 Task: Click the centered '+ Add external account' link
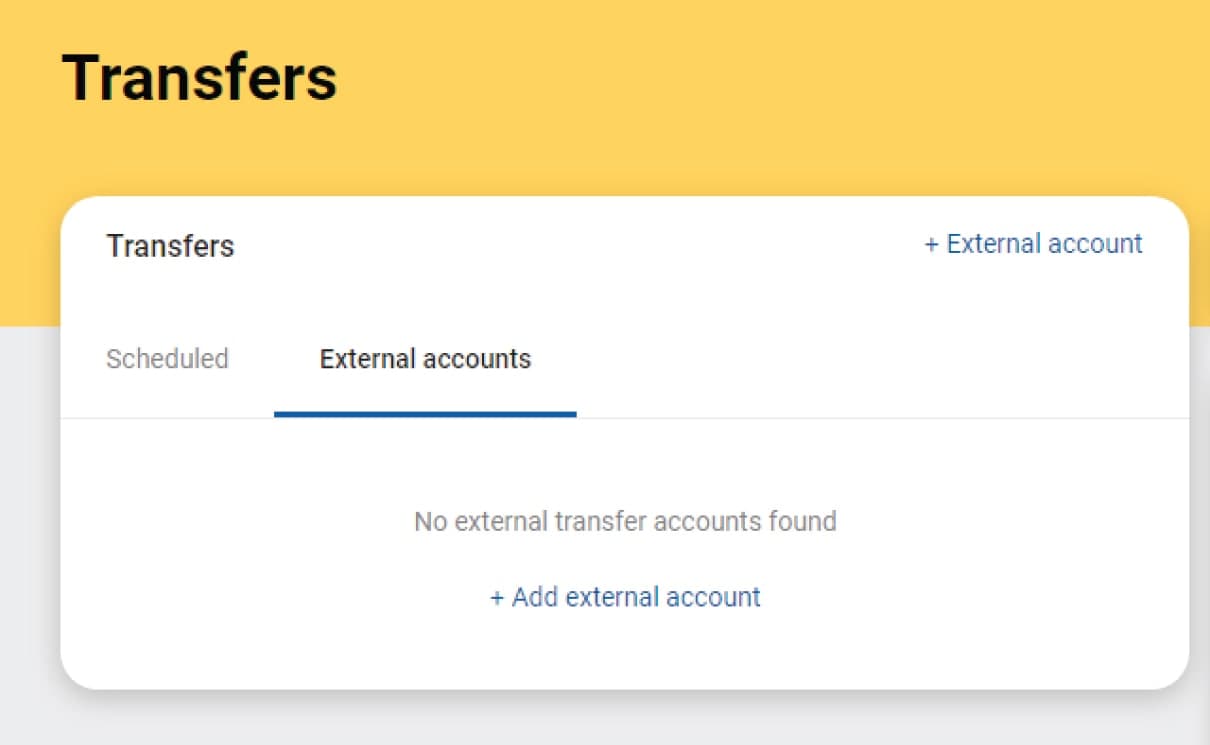coord(625,597)
